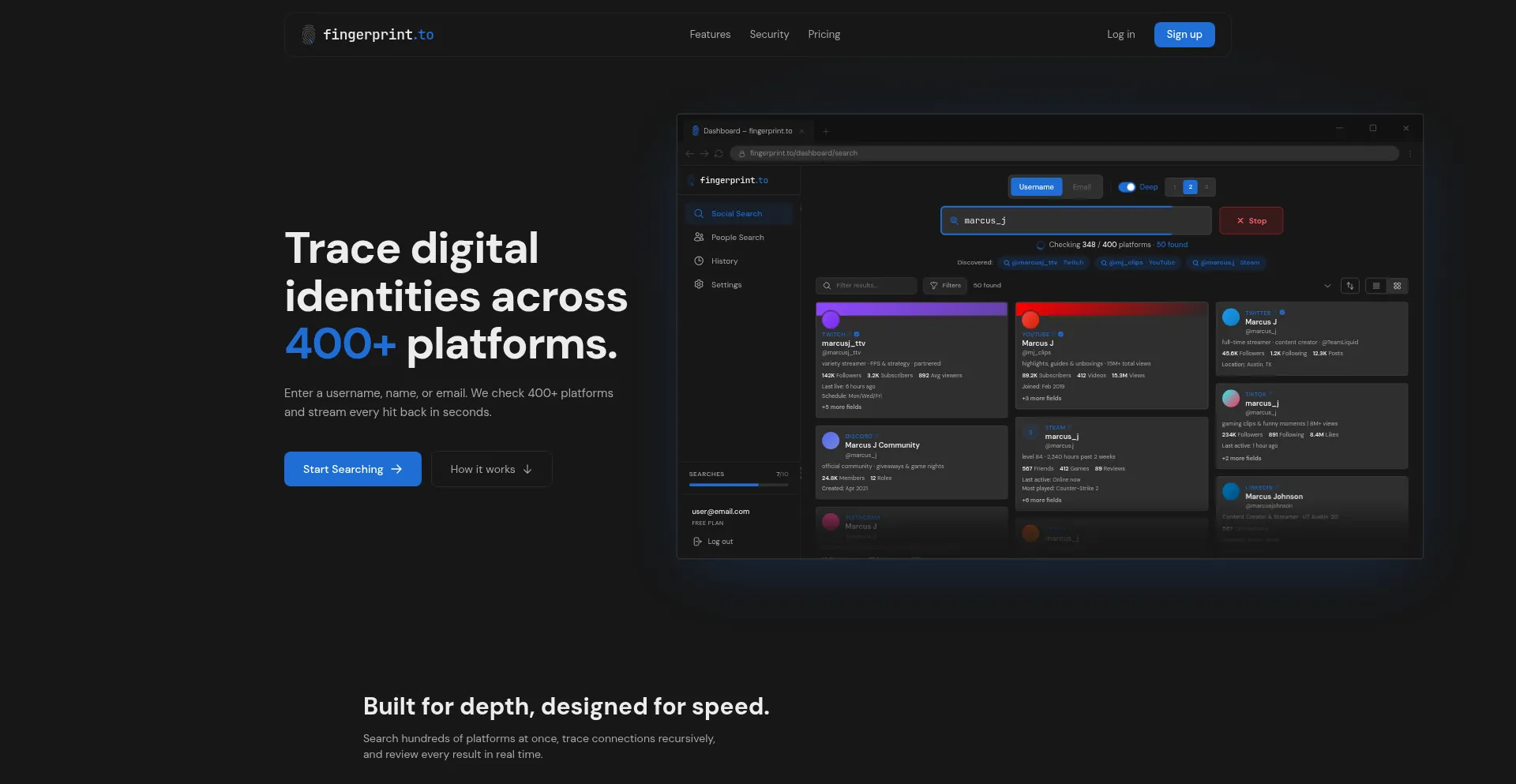The width and height of the screenshot is (1516, 784).
Task: Click the user@email.com account label
Action: 721,512
